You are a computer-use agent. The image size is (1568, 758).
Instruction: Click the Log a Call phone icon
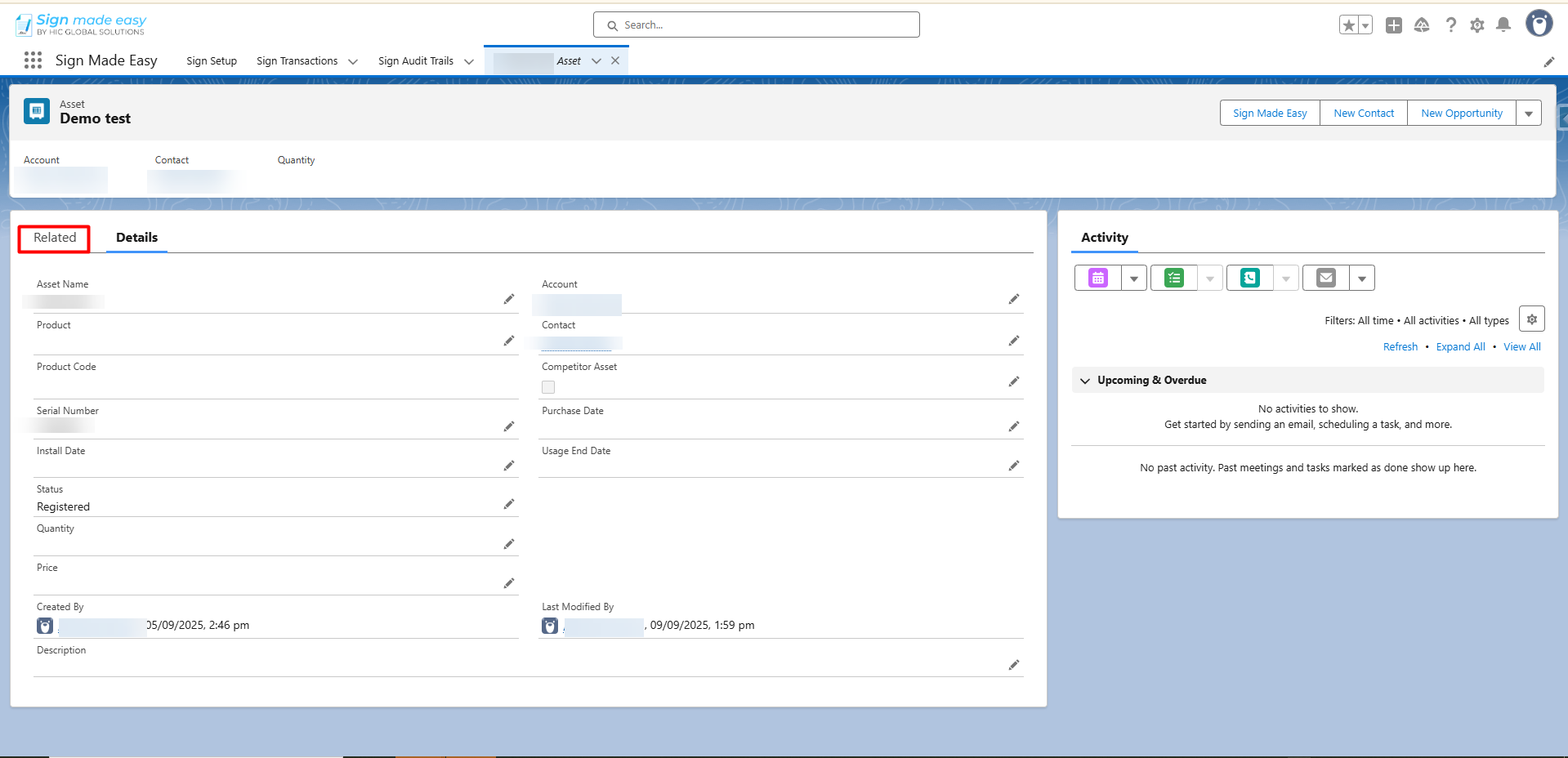(1249, 279)
